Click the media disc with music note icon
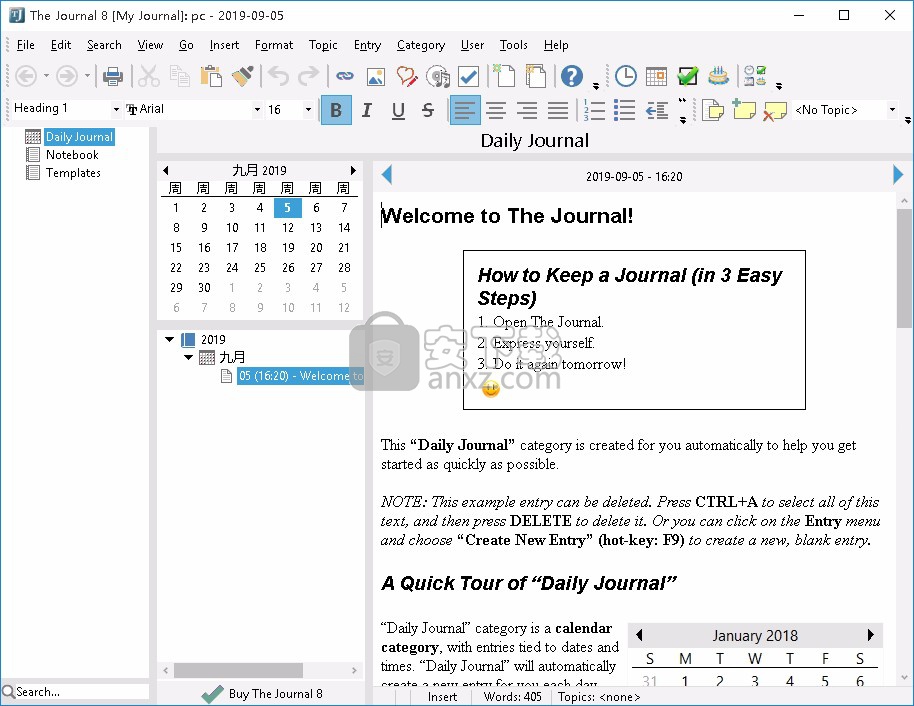This screenshot has width=914, height=706. pos(438,76)
